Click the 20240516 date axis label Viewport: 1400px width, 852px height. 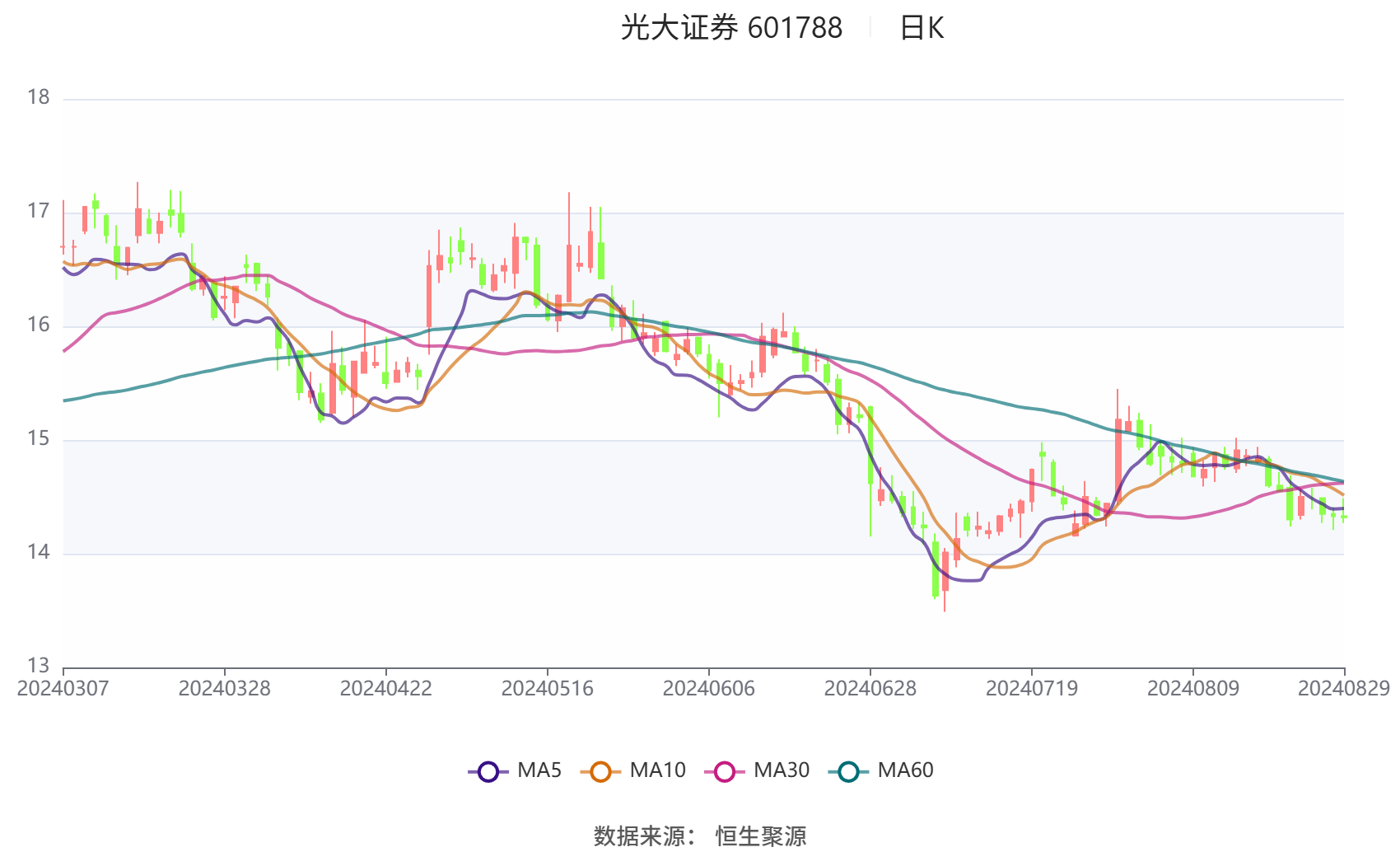click(x=547, y=688)
